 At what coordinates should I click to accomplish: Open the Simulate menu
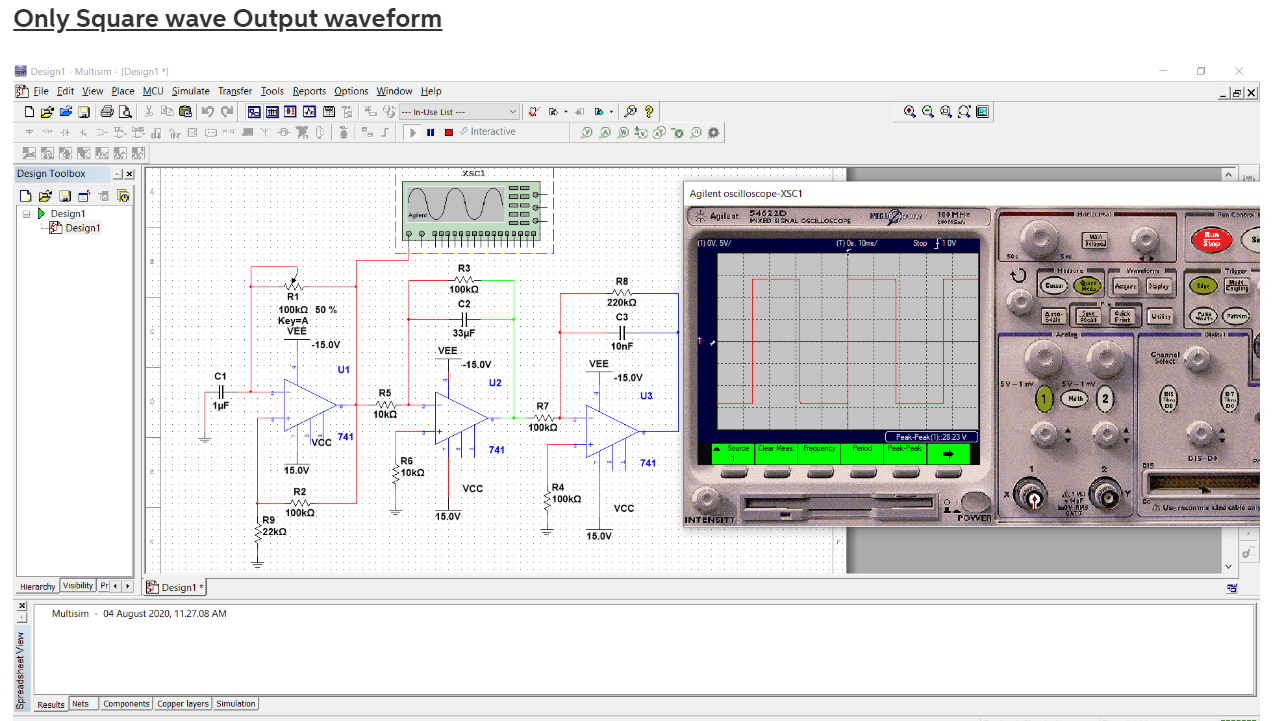click(190, 91)
